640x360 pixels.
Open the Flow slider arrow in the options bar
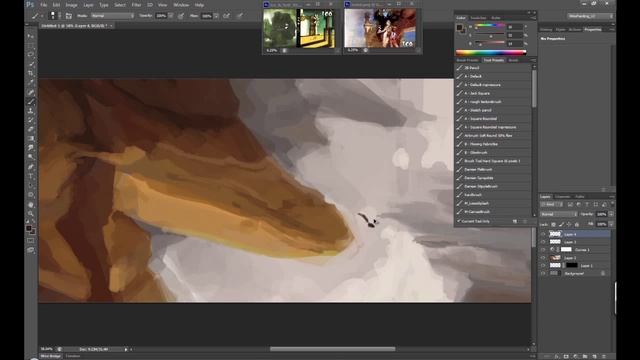coord(216,16)
